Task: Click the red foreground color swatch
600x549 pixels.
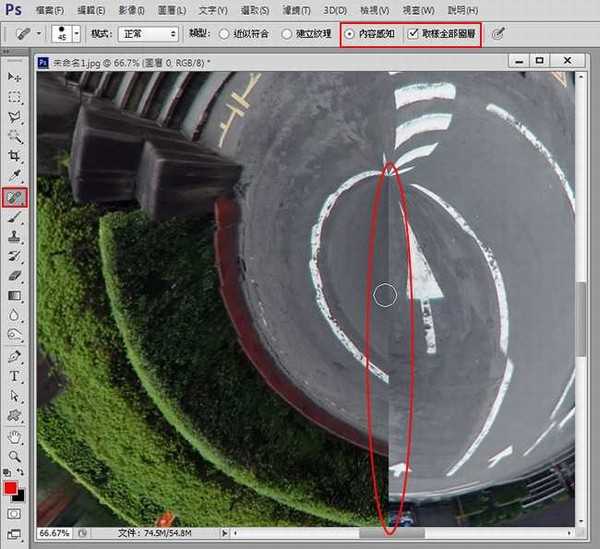Action: [x=12, y=488]
